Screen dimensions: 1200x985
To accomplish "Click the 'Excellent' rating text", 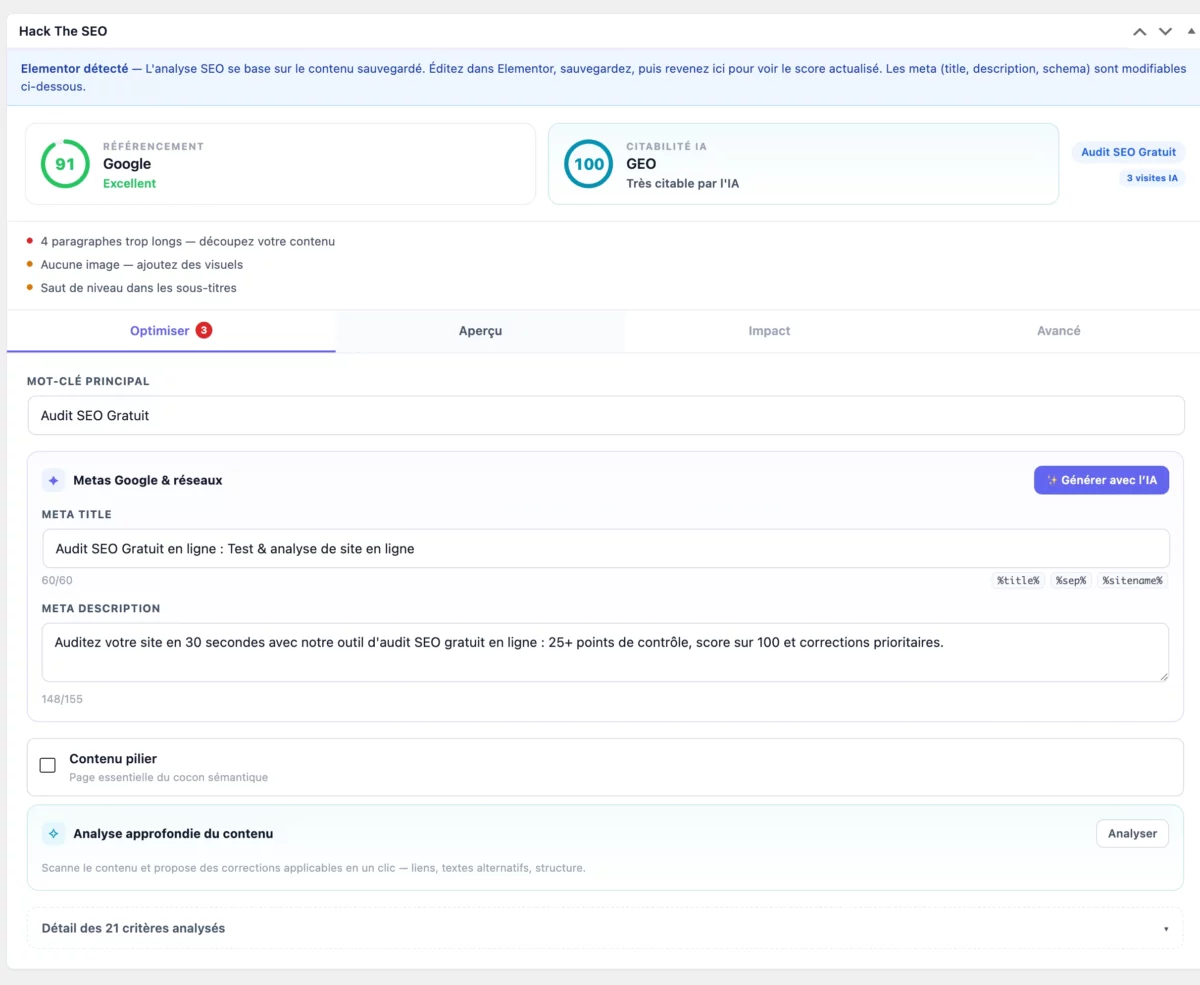I will [130, 184].
